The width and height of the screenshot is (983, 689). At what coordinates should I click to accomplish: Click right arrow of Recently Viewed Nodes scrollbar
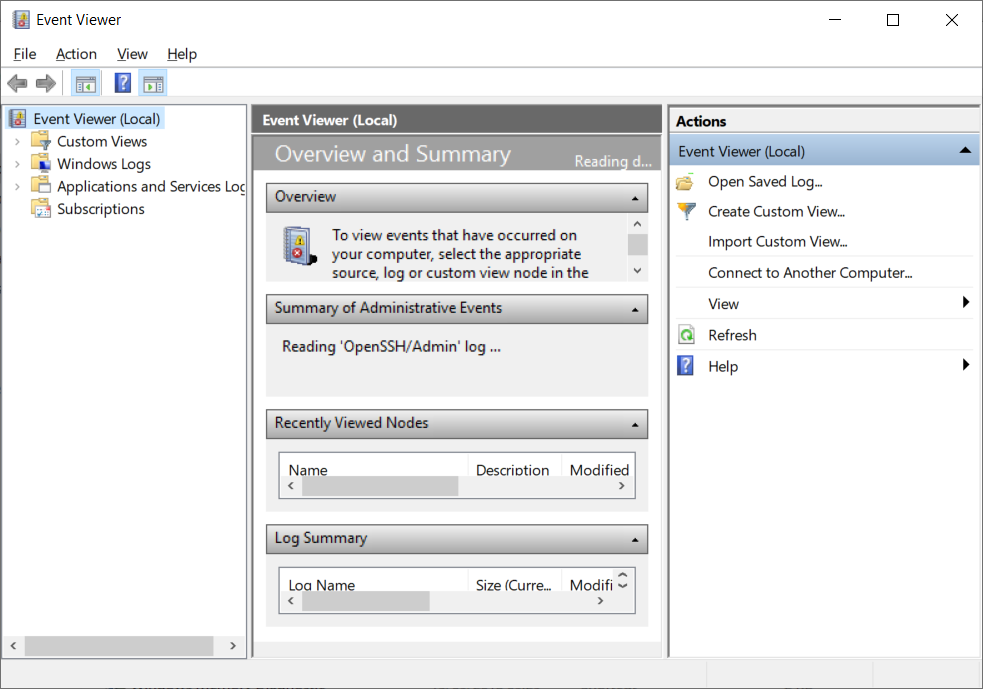(621, 486)
